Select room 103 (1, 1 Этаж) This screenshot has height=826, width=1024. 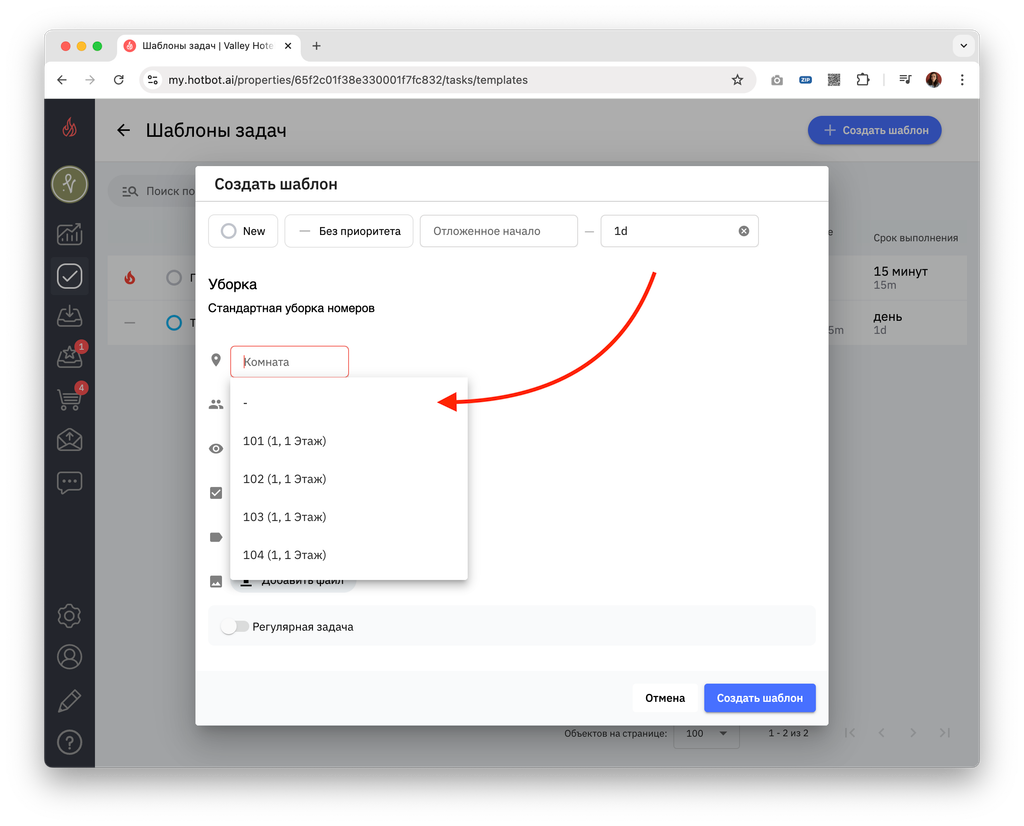[x=349, y=516]
